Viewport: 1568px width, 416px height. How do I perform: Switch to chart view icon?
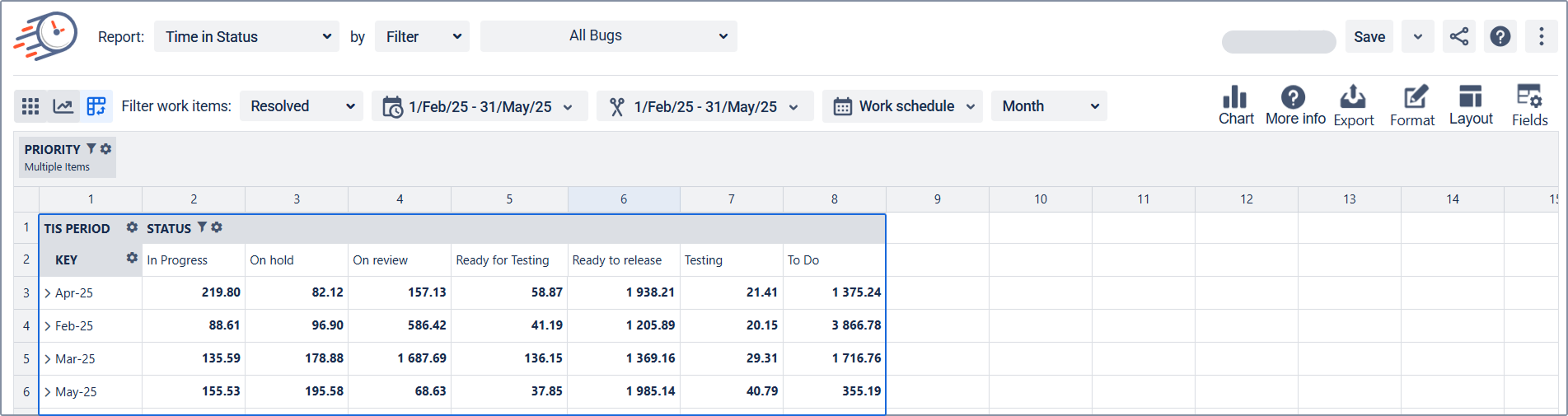[x=63, y=106]
